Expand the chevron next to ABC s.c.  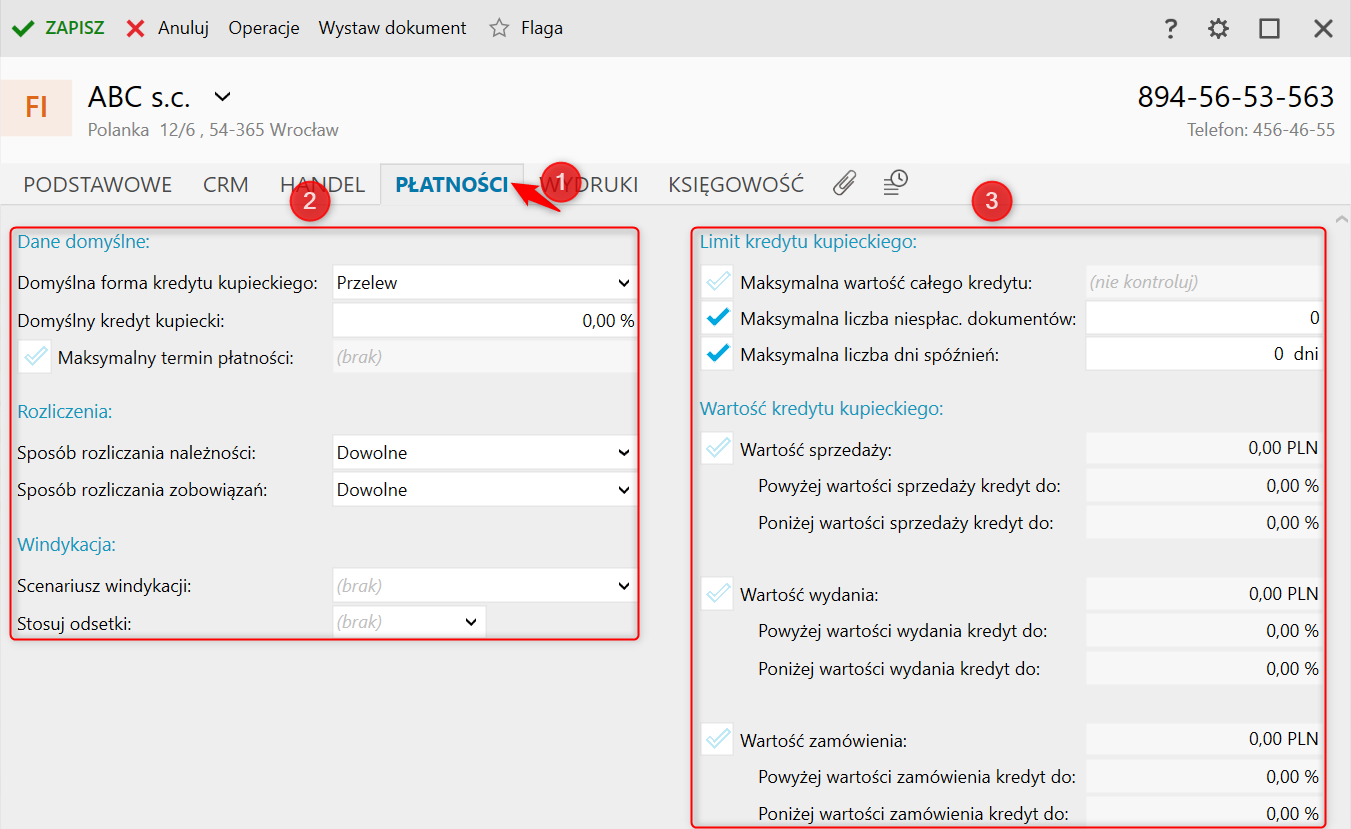coord(223,97)
